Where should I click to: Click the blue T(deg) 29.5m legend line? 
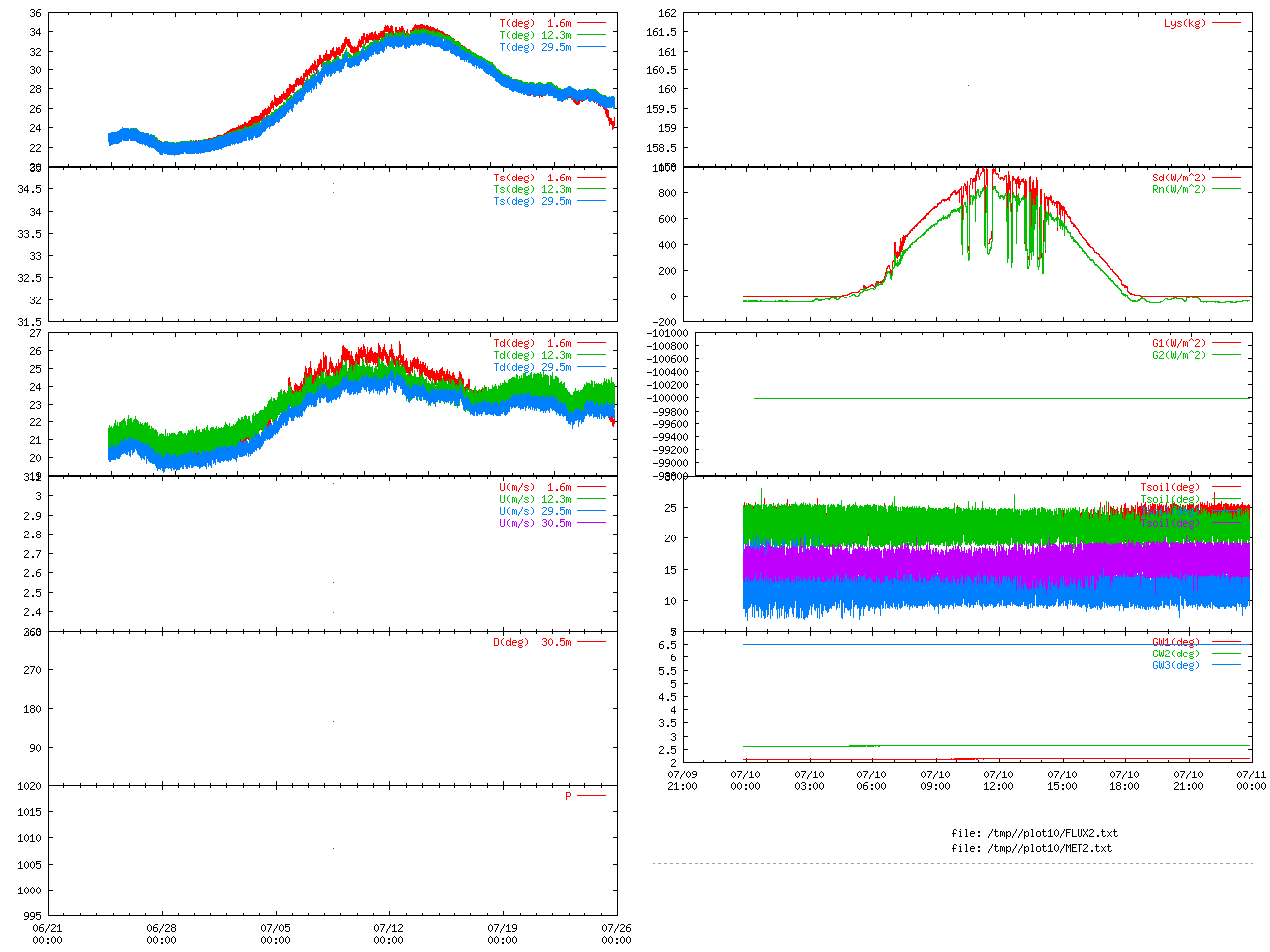pos(591,47)
